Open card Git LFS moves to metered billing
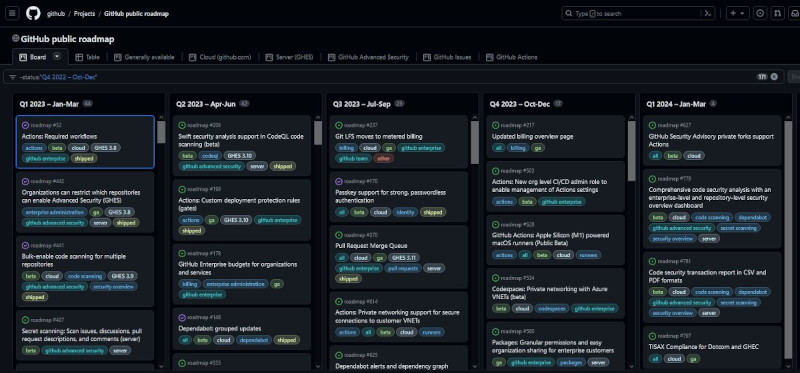 [379, 137]
